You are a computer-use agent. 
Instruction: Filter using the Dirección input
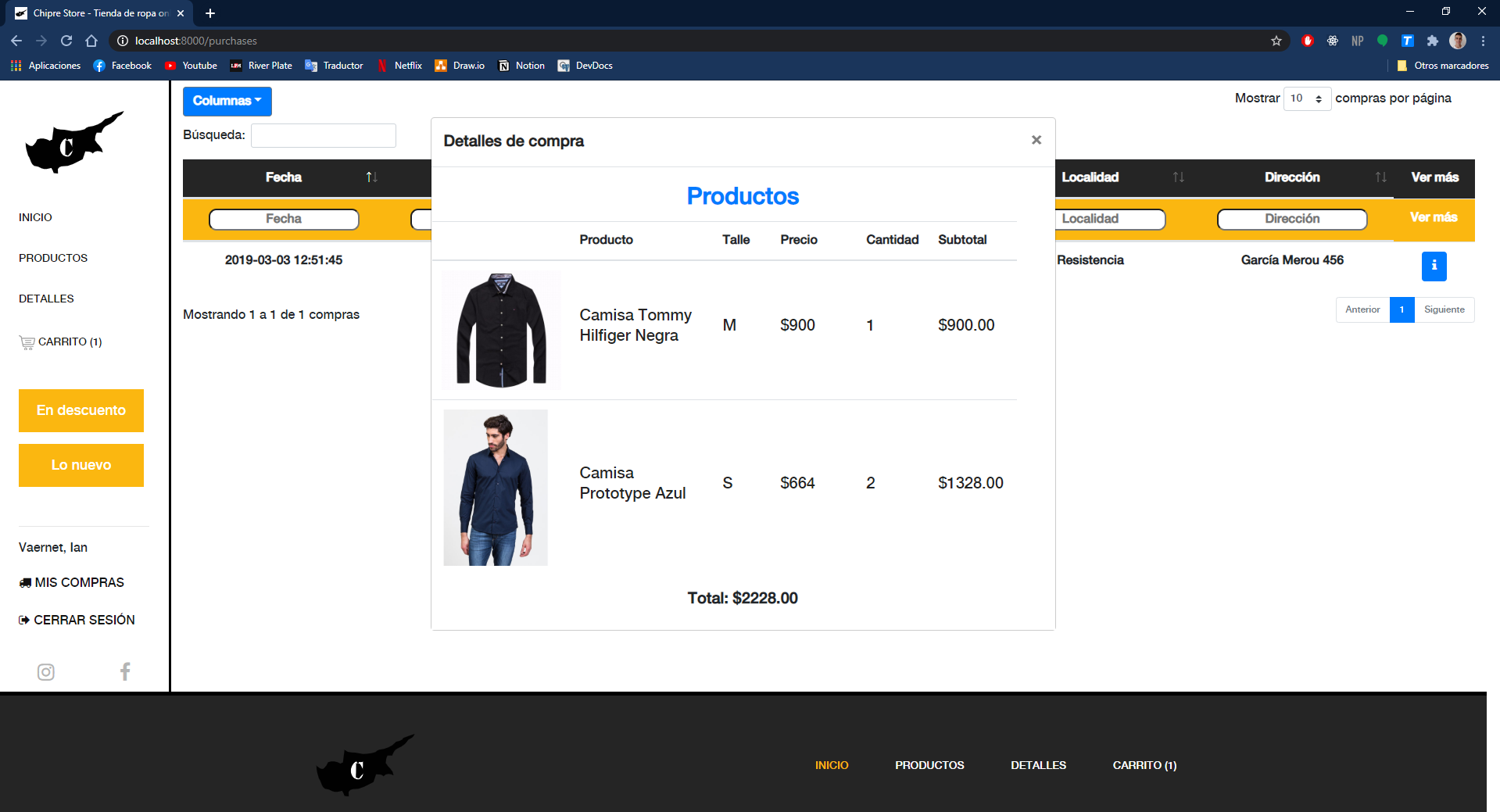point(1292,219)
